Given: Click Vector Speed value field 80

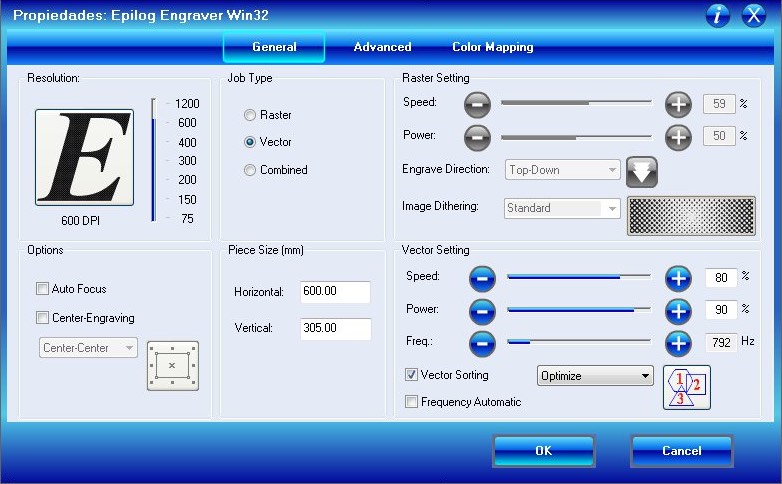Looking at the screenshot, I should (721, 278).
